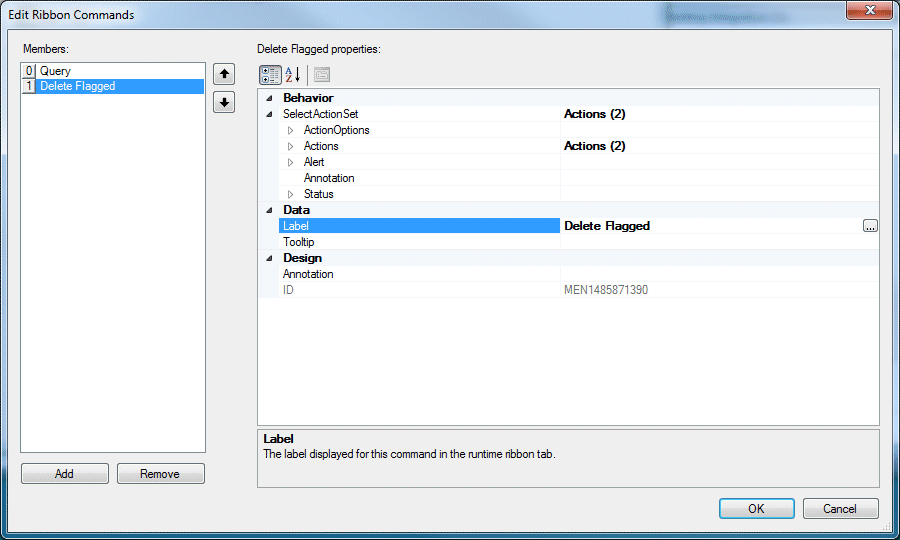Viewport: 900px width, 540px height.
Task: Collapse the Data category
Action: click(269, 210)
